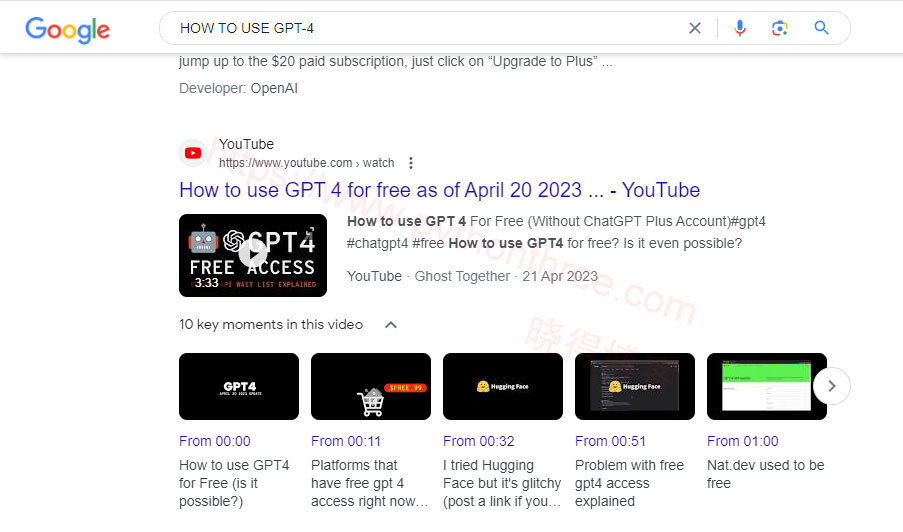Click the Google logo
Screen dimensions: 903x532
tap(67, 29)
